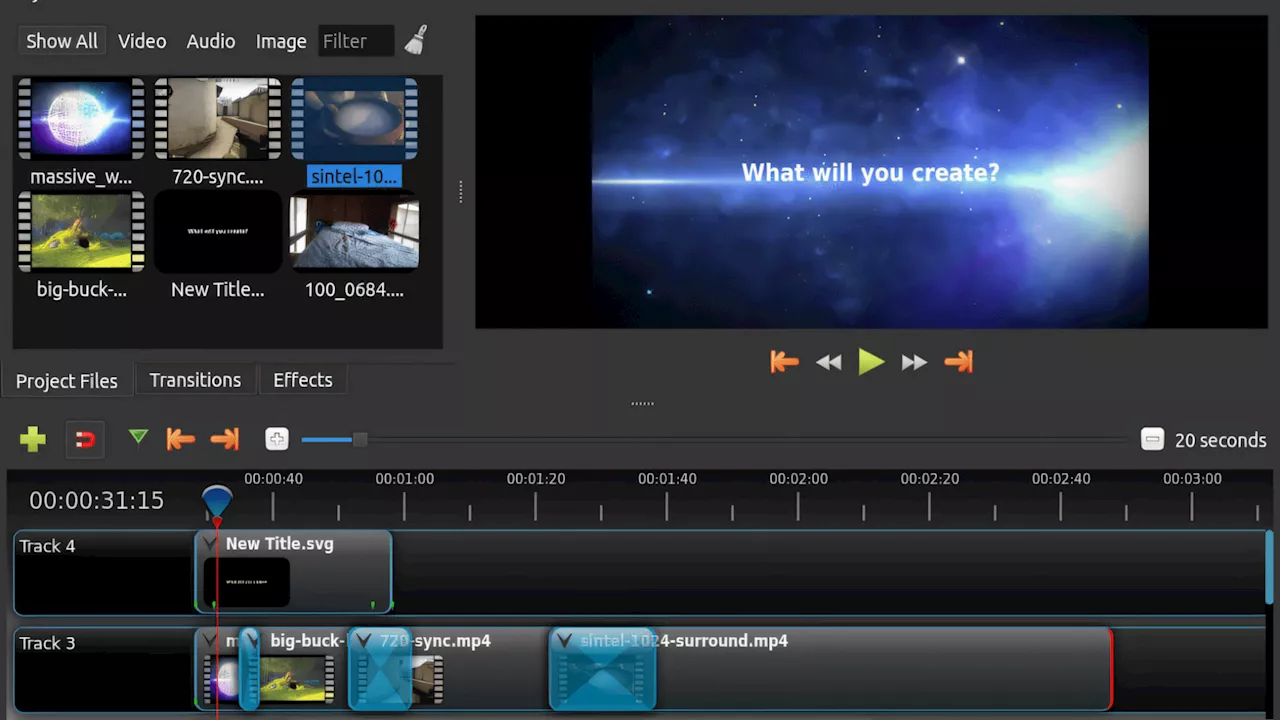Viewport: 1280px width, 720px height.
Task: Click the Filter text field
Action: click(356, 41)
